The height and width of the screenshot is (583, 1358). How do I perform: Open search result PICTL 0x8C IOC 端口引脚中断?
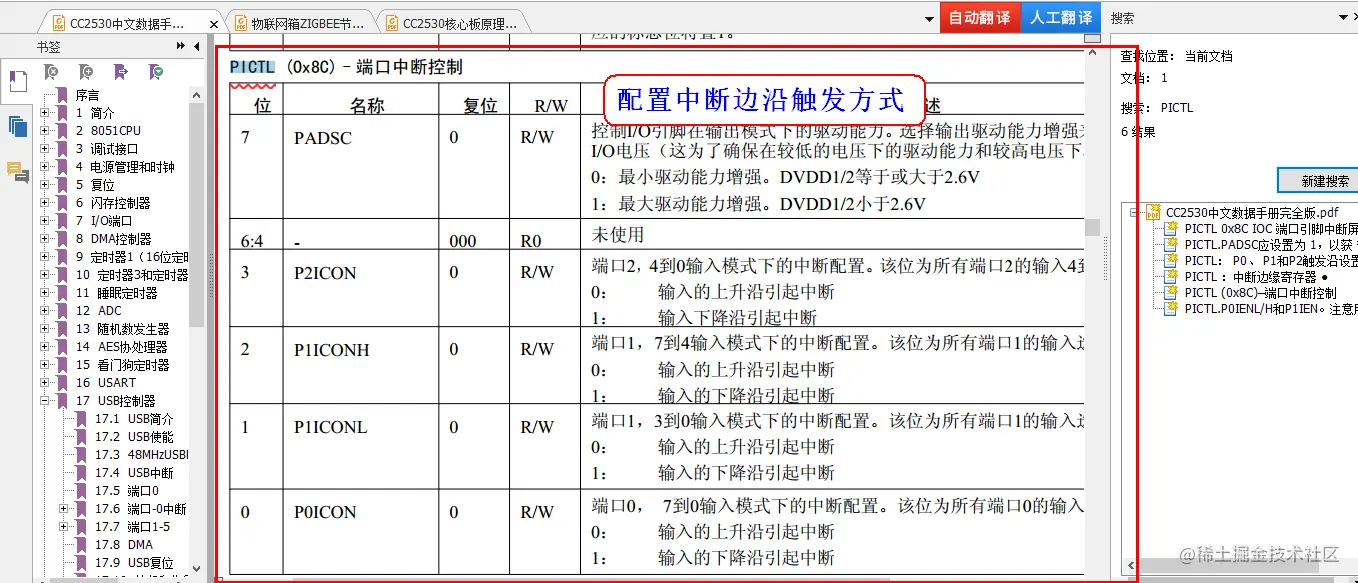coord(1271,229)
